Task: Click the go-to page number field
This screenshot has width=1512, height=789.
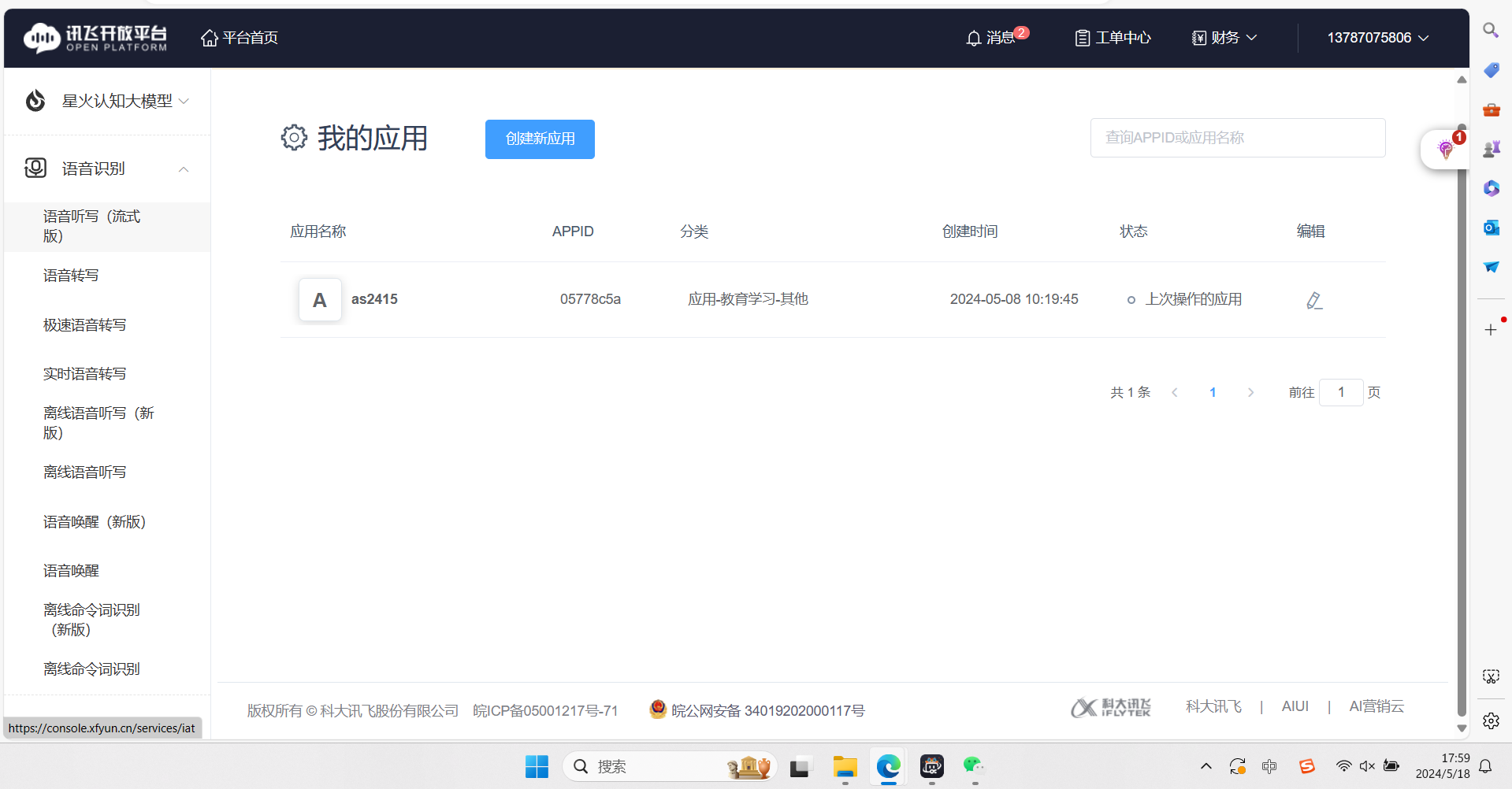Action: point(1341,392)
